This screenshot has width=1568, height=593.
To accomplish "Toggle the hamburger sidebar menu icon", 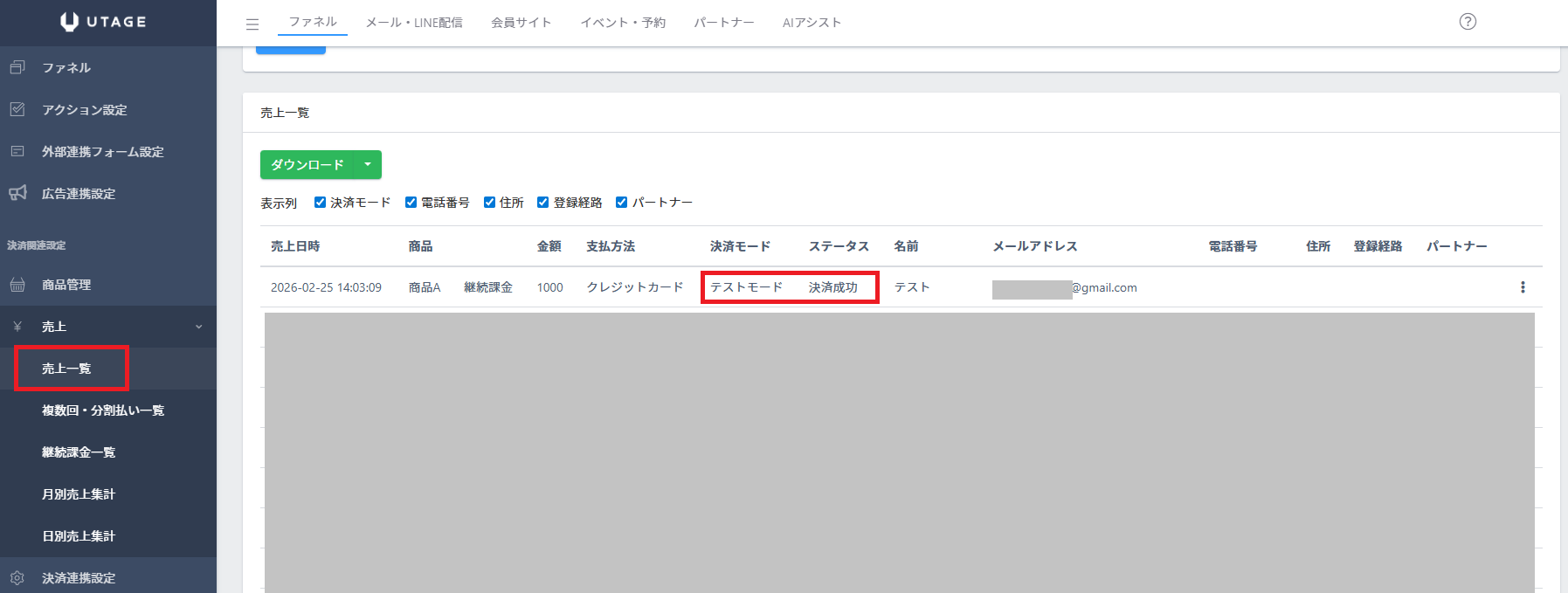I will click(x=252, y=24).
